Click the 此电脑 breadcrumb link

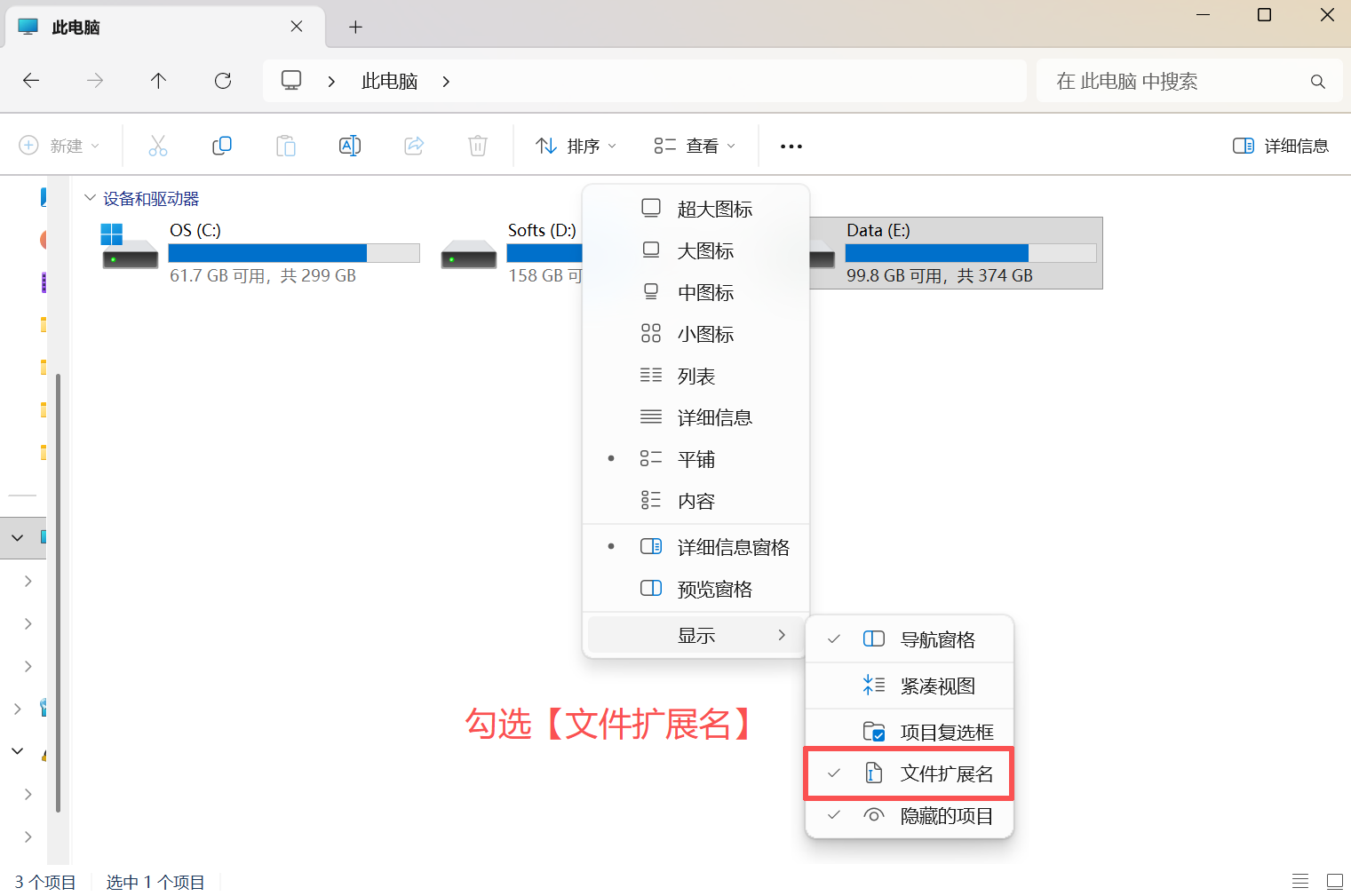(x=389, y=80)
